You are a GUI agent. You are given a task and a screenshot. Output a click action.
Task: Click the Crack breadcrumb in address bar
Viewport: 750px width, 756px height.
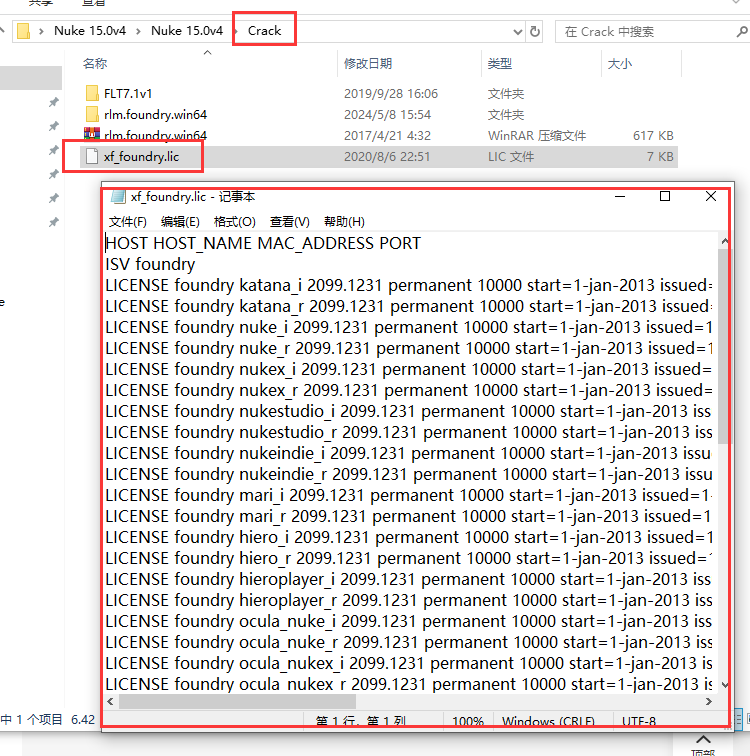pyautogui.click(x=264, y=31)
